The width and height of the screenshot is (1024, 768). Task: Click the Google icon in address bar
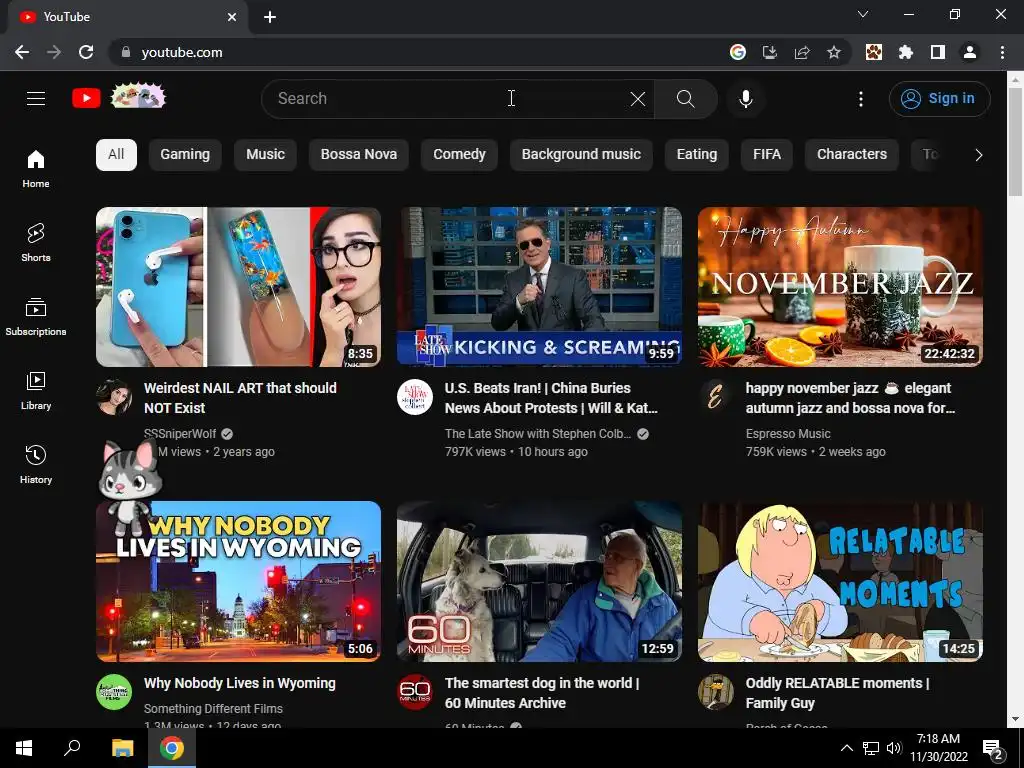738,52
